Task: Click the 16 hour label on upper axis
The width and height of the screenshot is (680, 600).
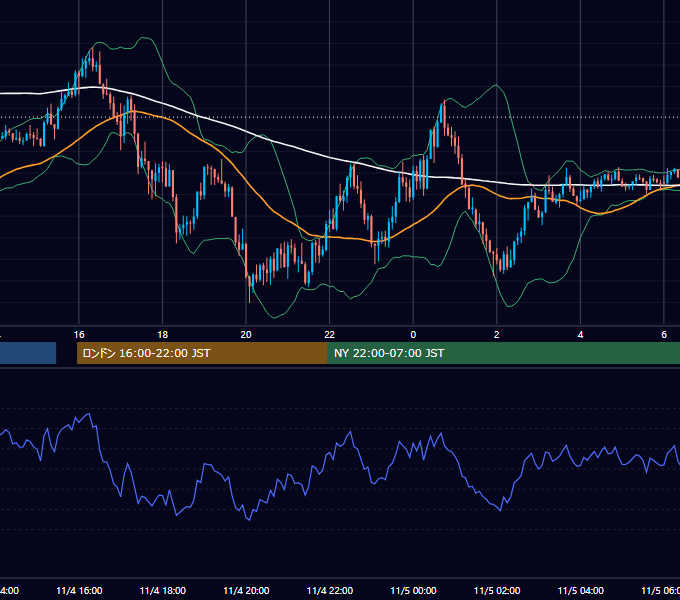Action: pyautogui.click(x=79, y=335)
